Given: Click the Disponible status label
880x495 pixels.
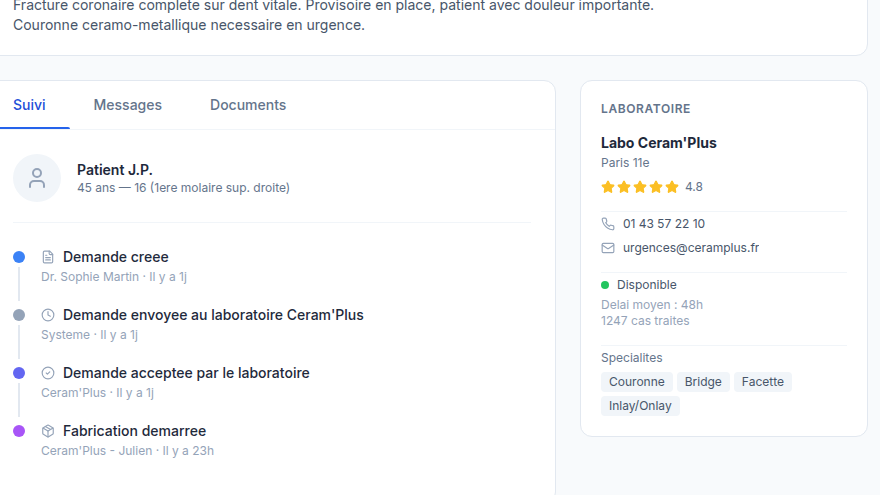Looking at the screenshot, I should 647,285.
